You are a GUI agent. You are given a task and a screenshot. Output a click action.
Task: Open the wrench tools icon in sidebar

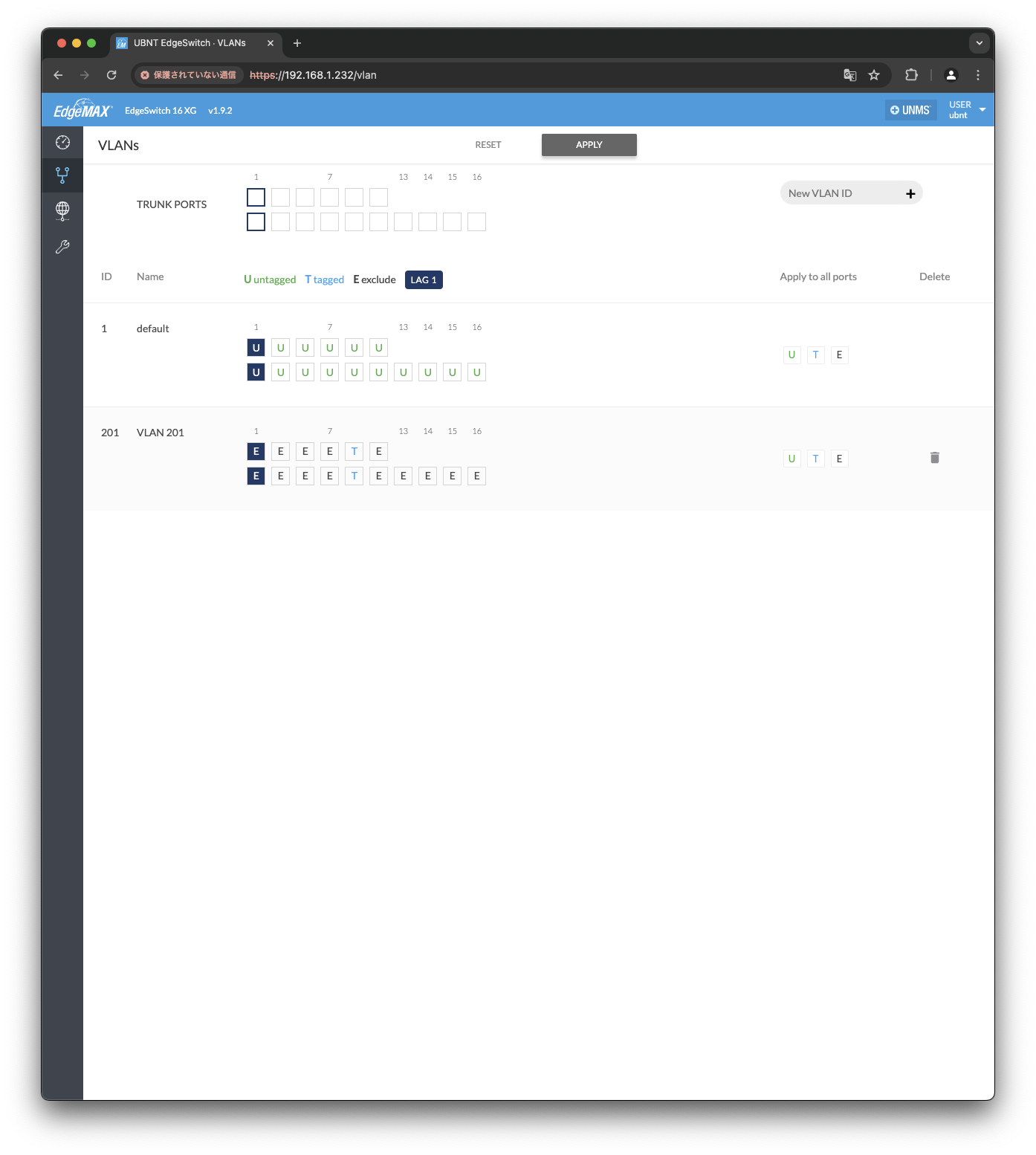pos(62,247)
